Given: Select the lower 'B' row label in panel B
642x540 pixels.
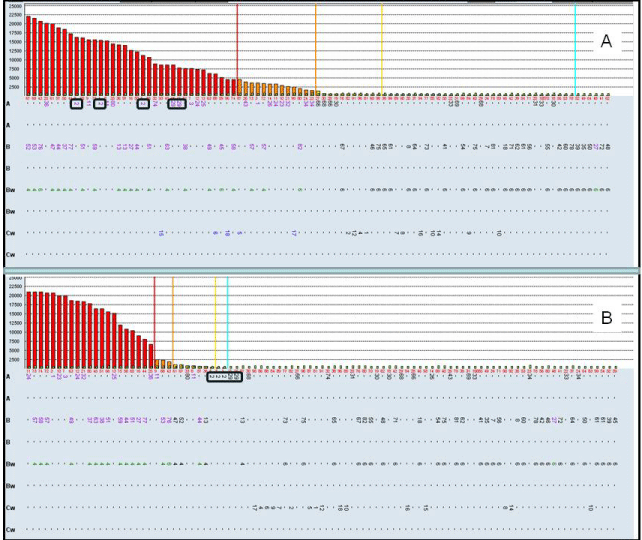Looking at the screenshot, I should 8,442.
